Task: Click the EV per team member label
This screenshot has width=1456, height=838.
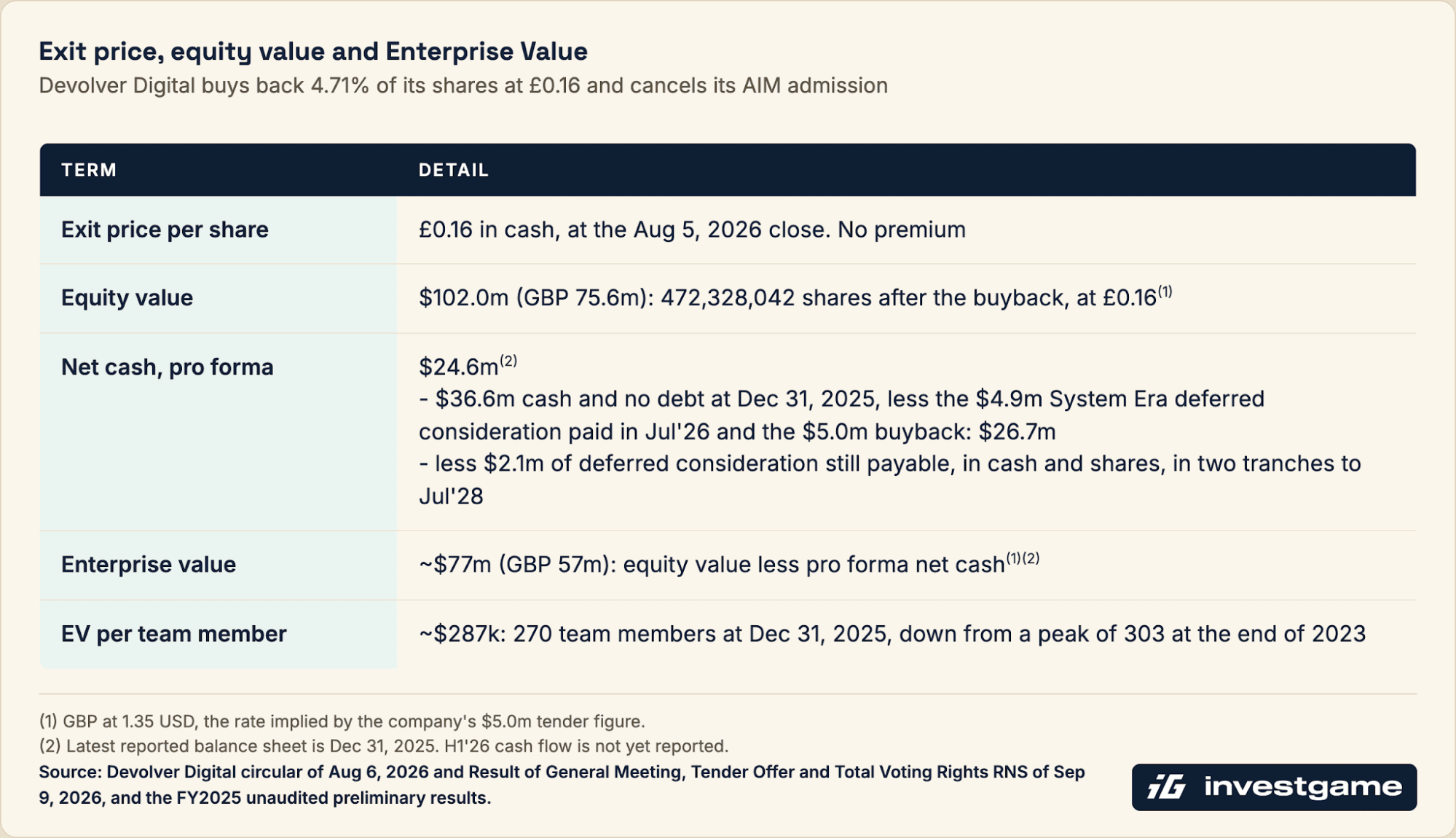Action: [174, 634]
